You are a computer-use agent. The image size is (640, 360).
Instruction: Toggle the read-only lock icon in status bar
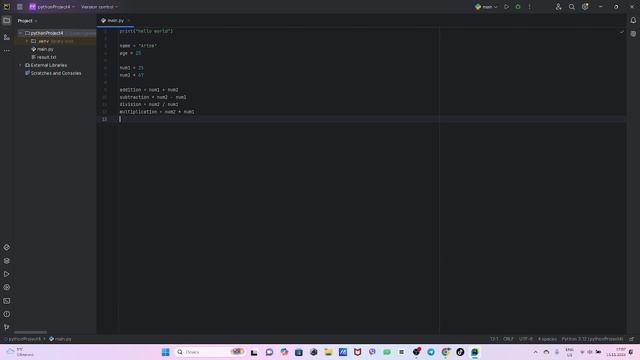631,339
